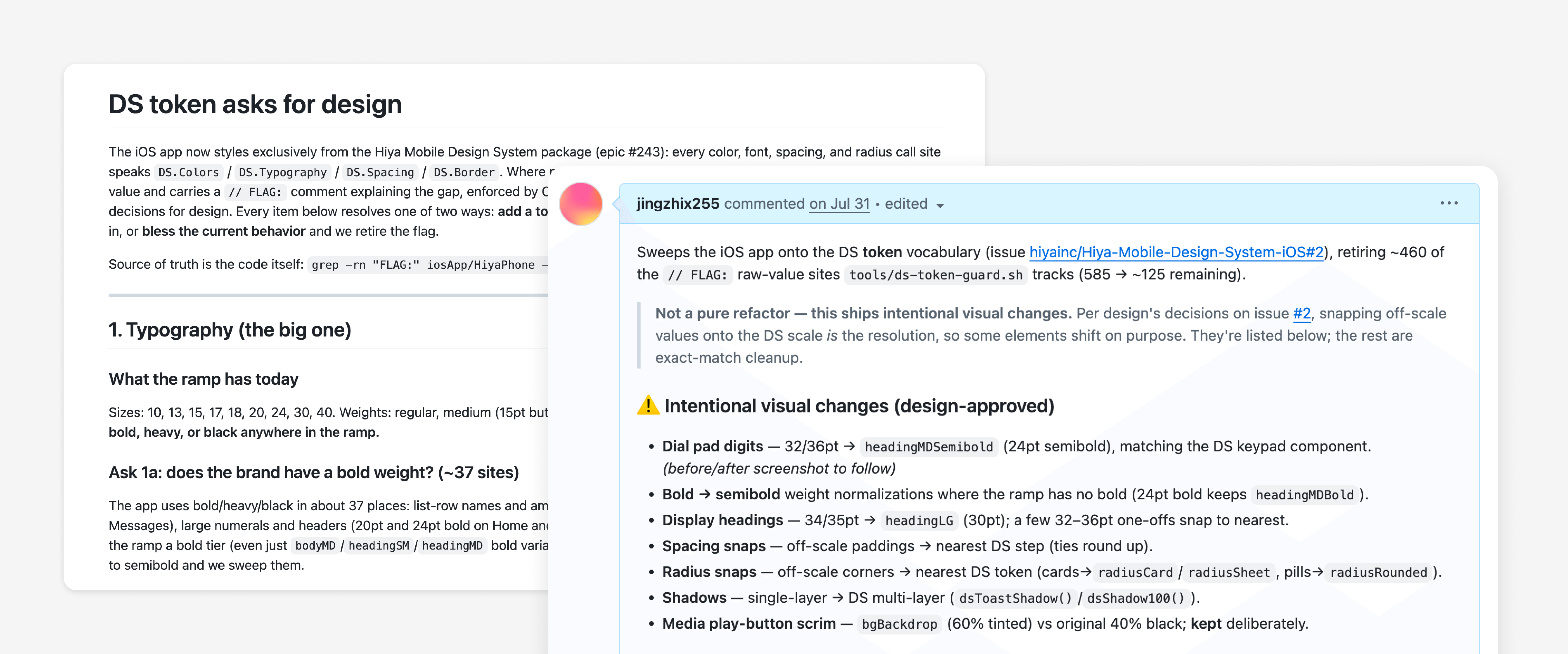Click the headingLG code token
The width and height of the screenshot is (1568, 654).
(x=919, y=521)
